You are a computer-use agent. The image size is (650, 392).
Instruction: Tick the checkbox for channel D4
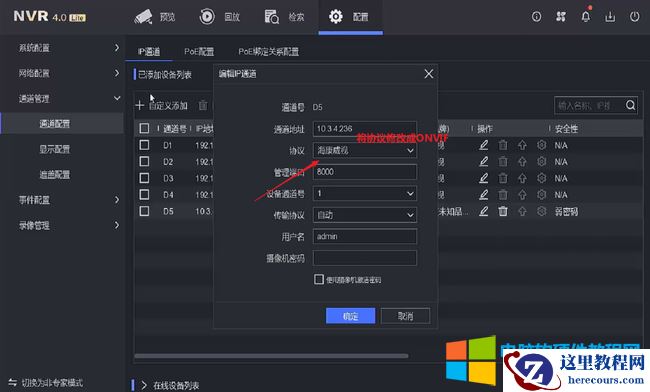[x=144, y=195]
